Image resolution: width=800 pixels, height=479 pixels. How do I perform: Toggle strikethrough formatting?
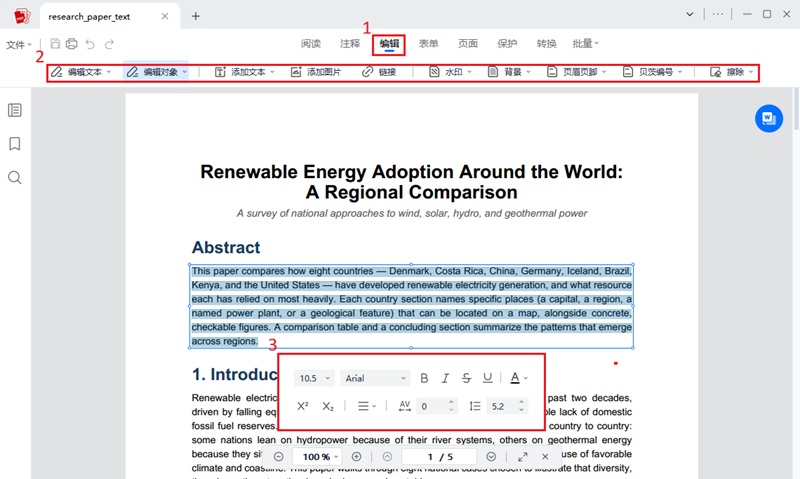(466, 378)
